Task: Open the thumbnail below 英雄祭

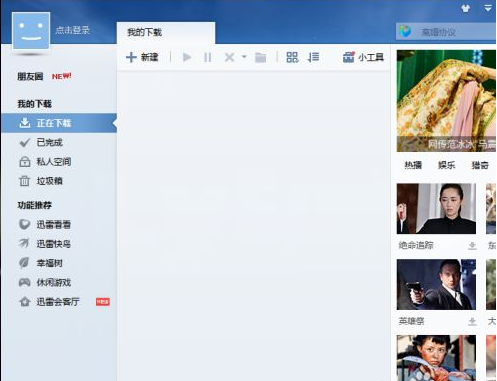Action: click(436, 358)
